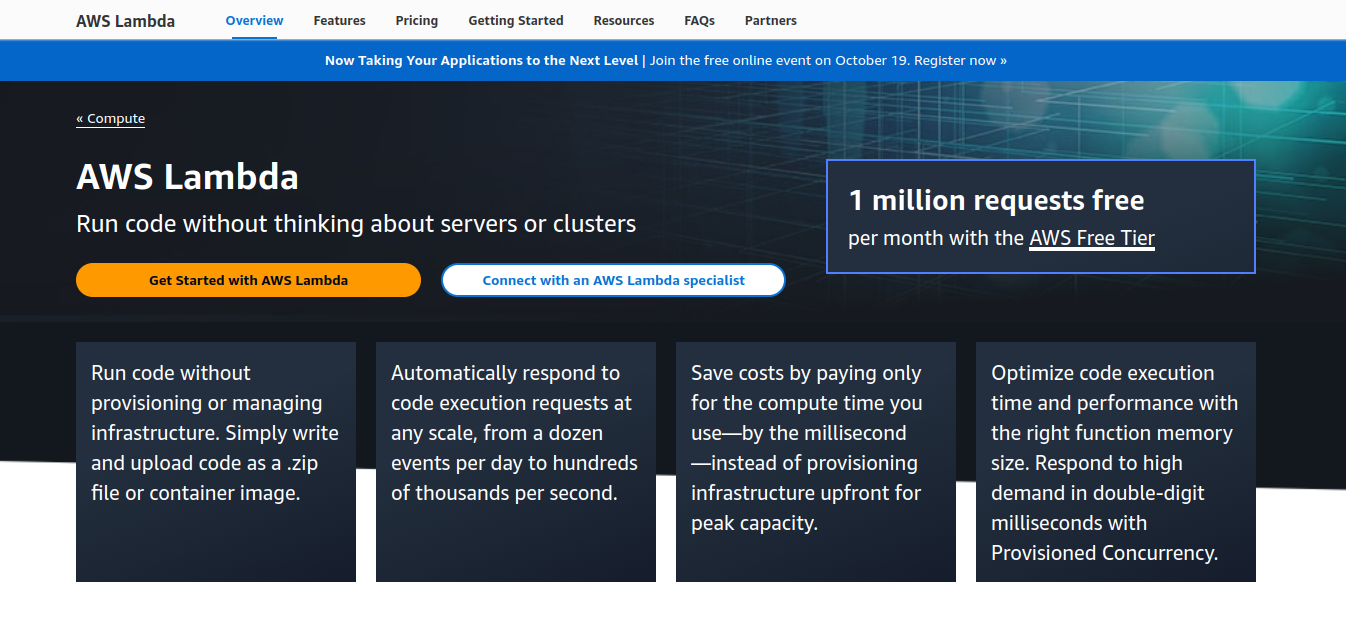Connect with an AWS Lambda specialist
Viewport: 1346px width, 628px height.
(612, 280)
